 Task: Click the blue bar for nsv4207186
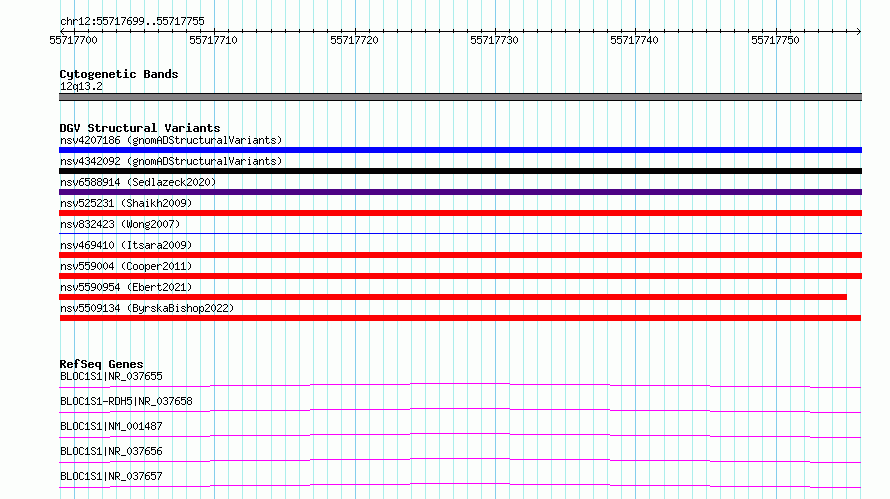[460, 150]
